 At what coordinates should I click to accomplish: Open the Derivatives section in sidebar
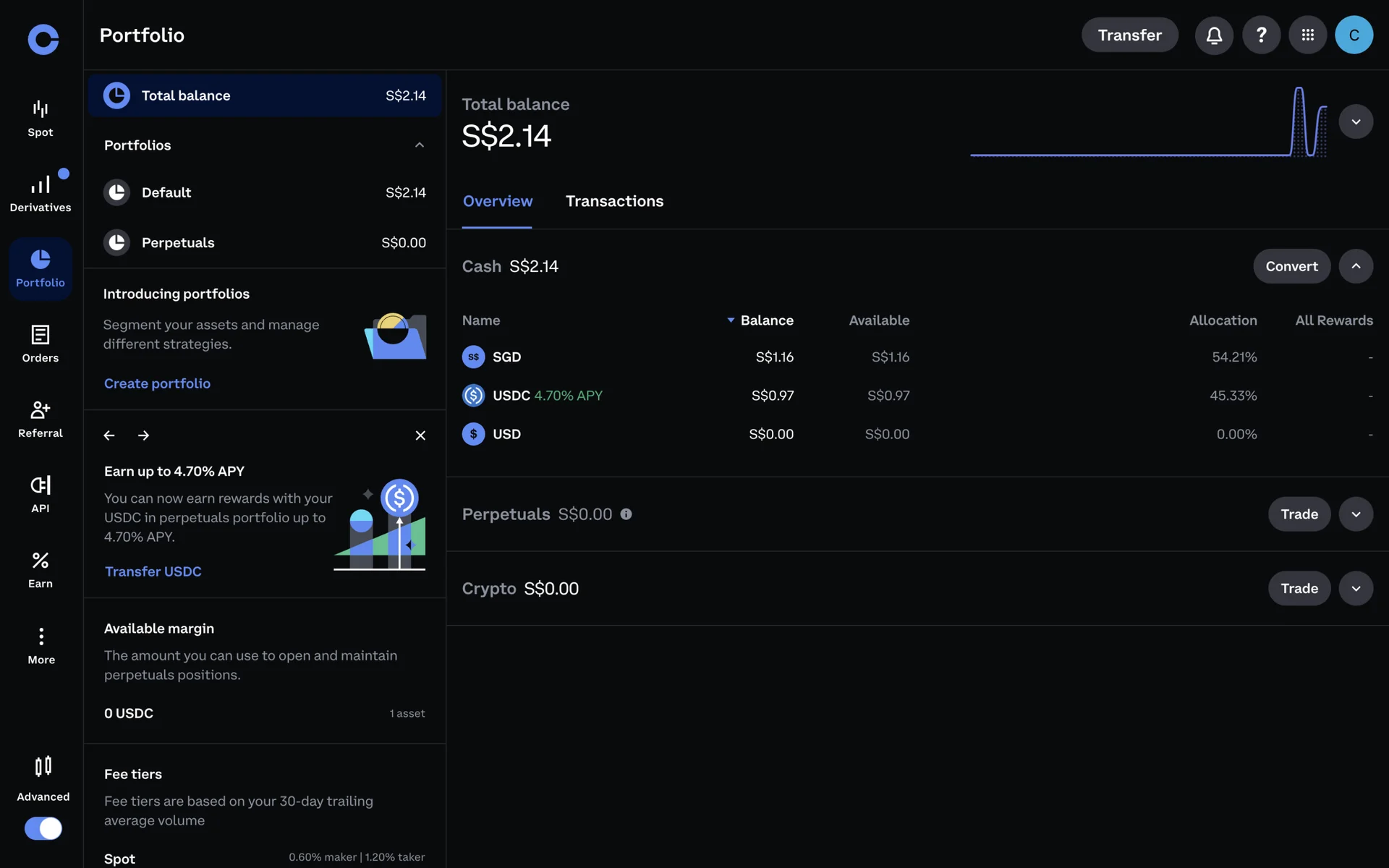pyautogui.click(x=41, y=193)
